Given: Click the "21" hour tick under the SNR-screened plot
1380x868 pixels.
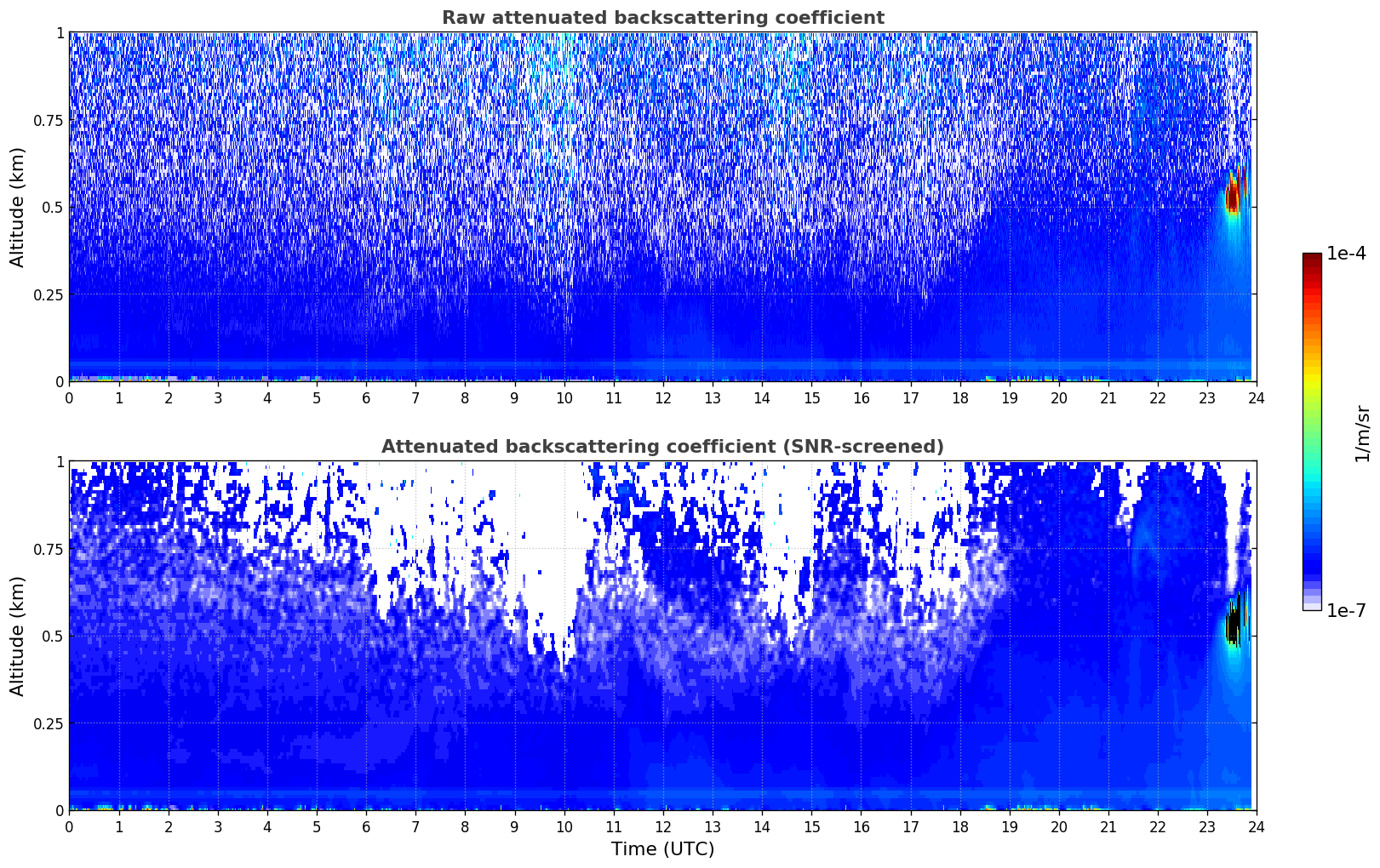Looking at the screenshot, I should pyautogui.click(x=1108, y=826).
